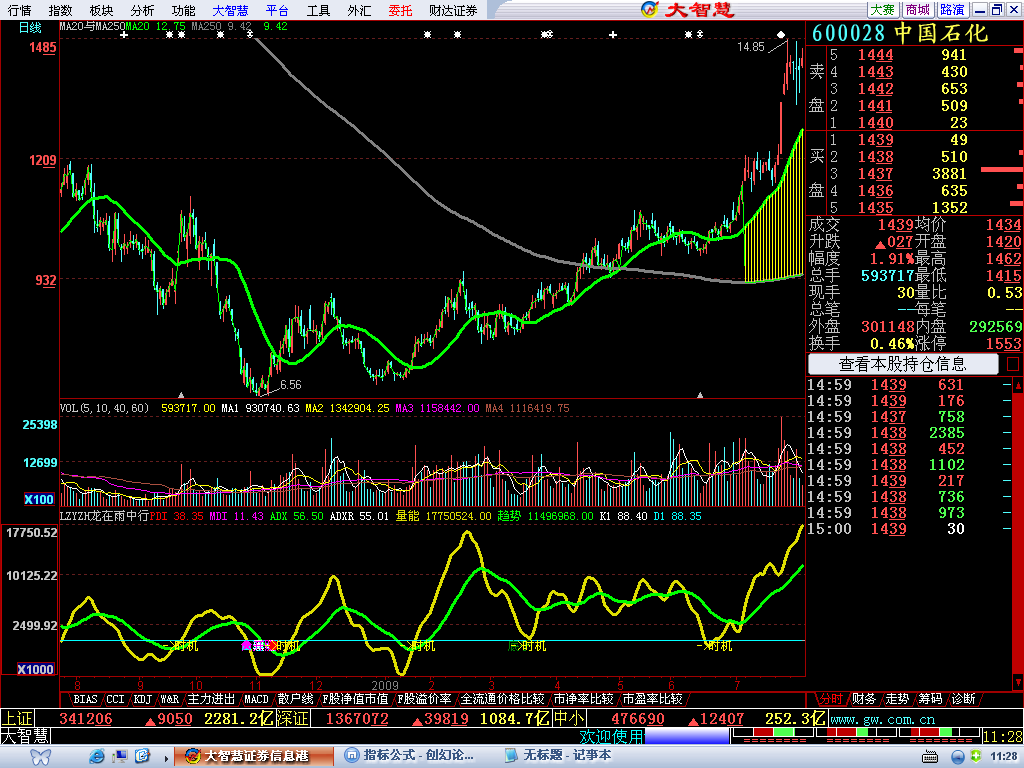Select the 诊断 panel tab
The image size is (1024, 768).
(x=963, y=699)
